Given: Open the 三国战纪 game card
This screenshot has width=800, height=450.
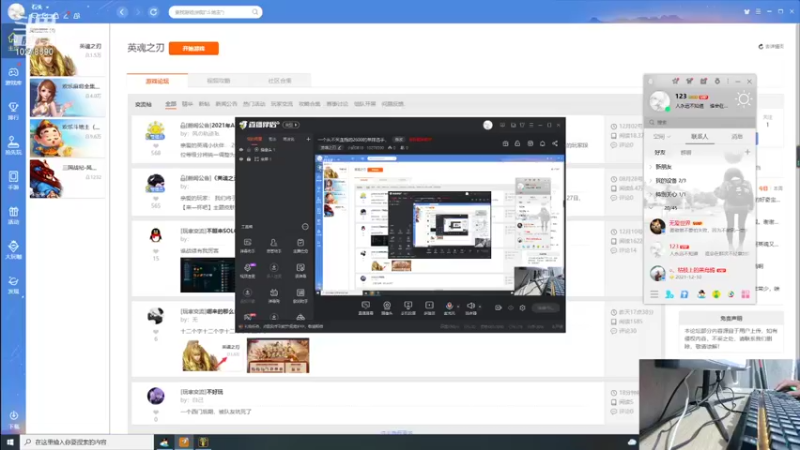Looking at the screenshot, I should [x=67, y=179].
